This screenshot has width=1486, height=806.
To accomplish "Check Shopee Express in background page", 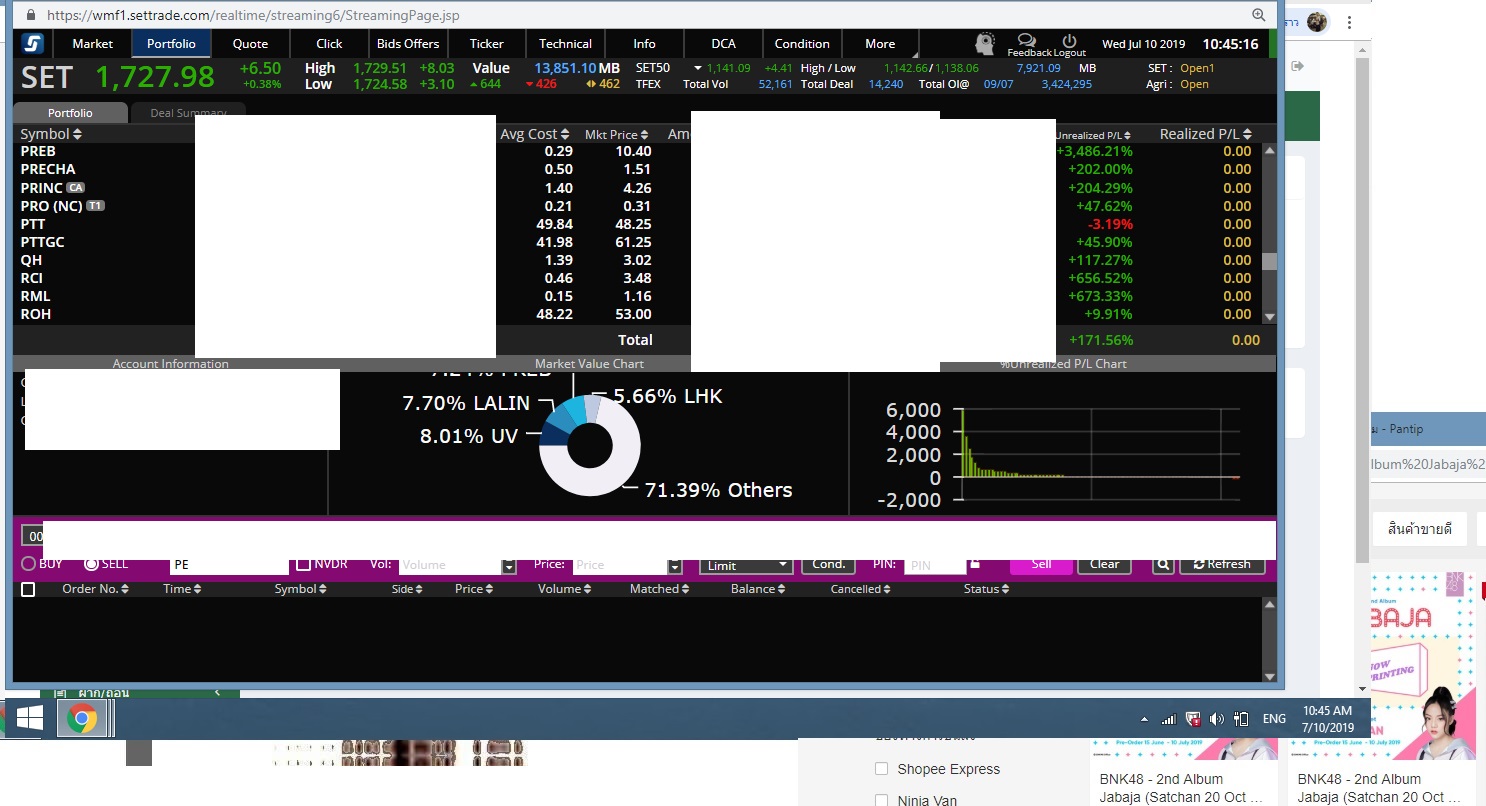I will coord(881,769).
